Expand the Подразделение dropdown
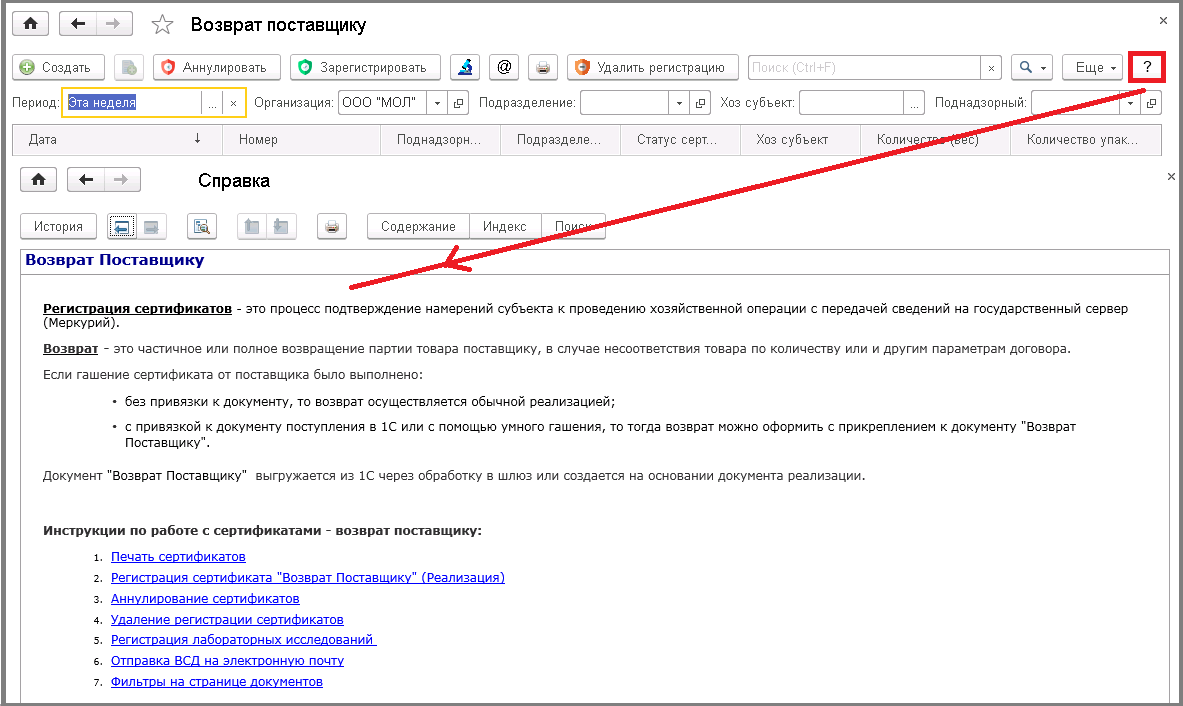The width and height of the screenshot is (1183, 706). coord(679,103)
